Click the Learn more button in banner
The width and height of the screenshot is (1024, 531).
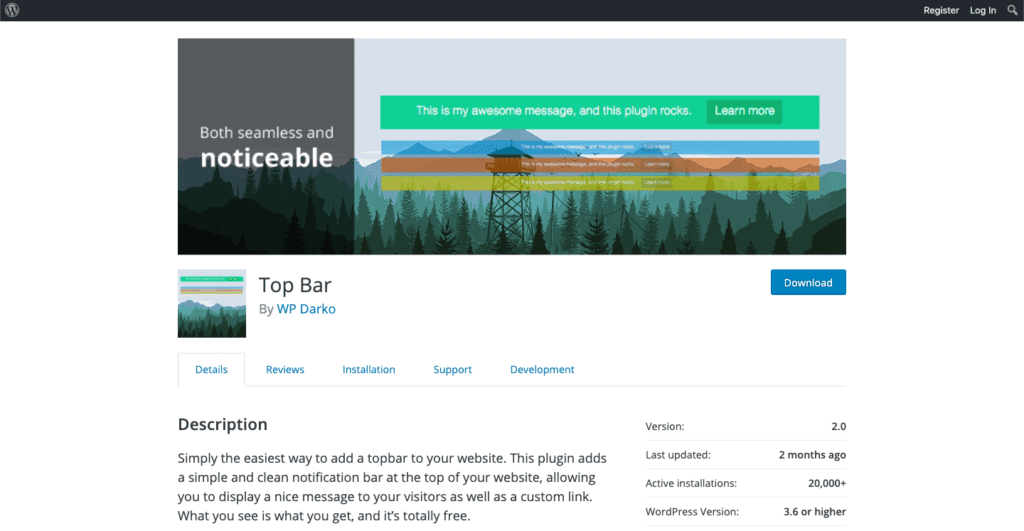pos(744,111)
